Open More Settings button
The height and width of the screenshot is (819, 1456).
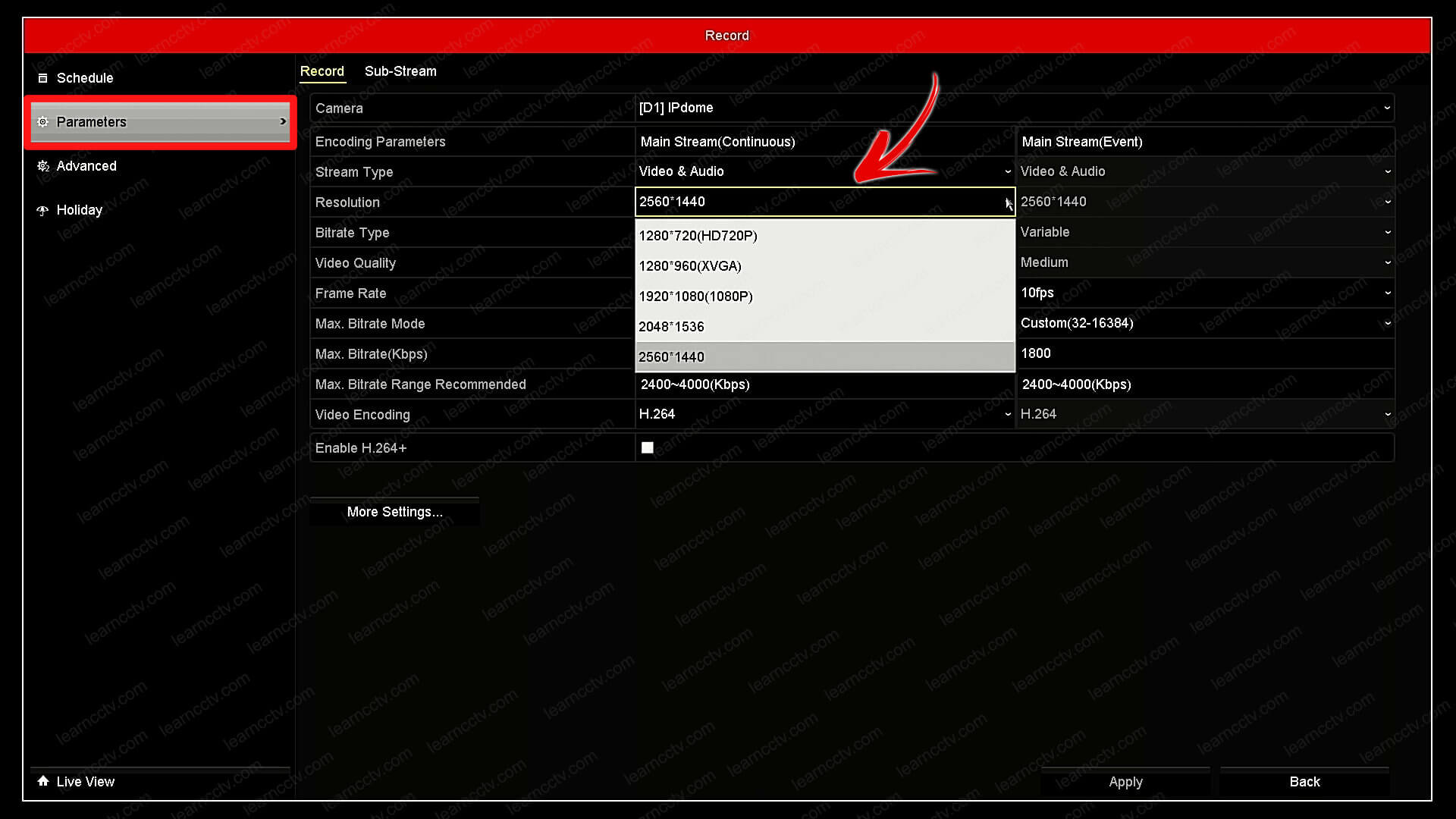[x=394, y=512]
